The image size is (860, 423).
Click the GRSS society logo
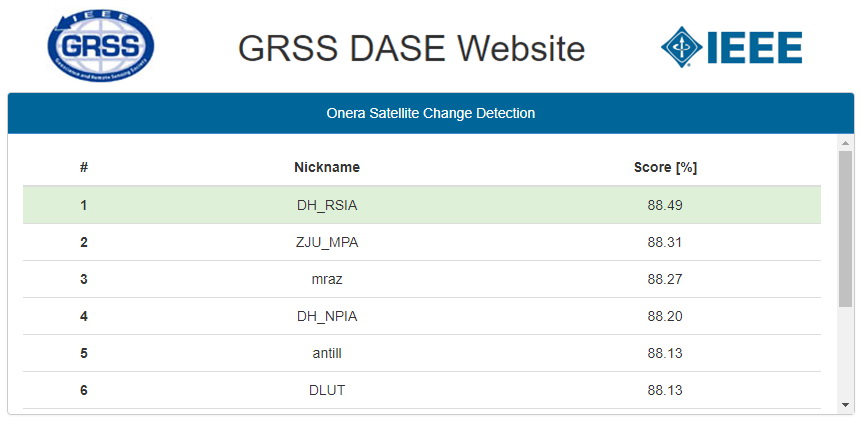click(x=101, y=46)
